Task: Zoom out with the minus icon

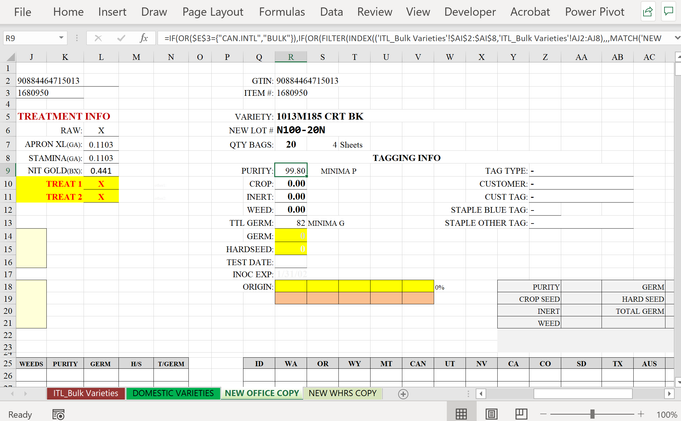Action: click(543, 414)
